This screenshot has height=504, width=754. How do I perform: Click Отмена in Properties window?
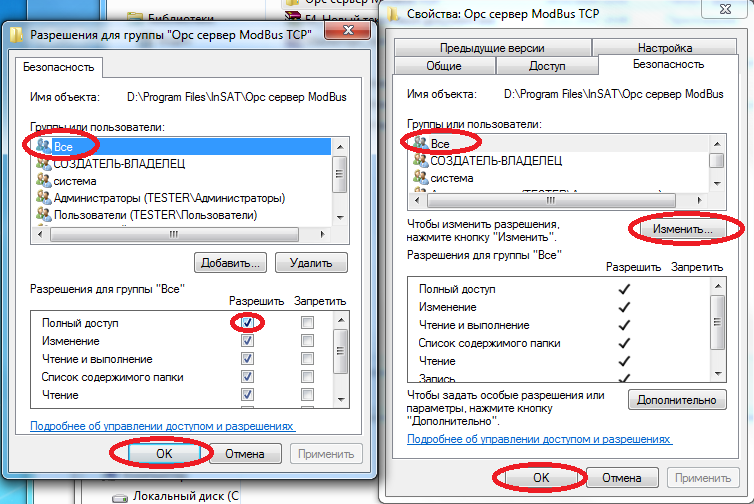(622, 478)
